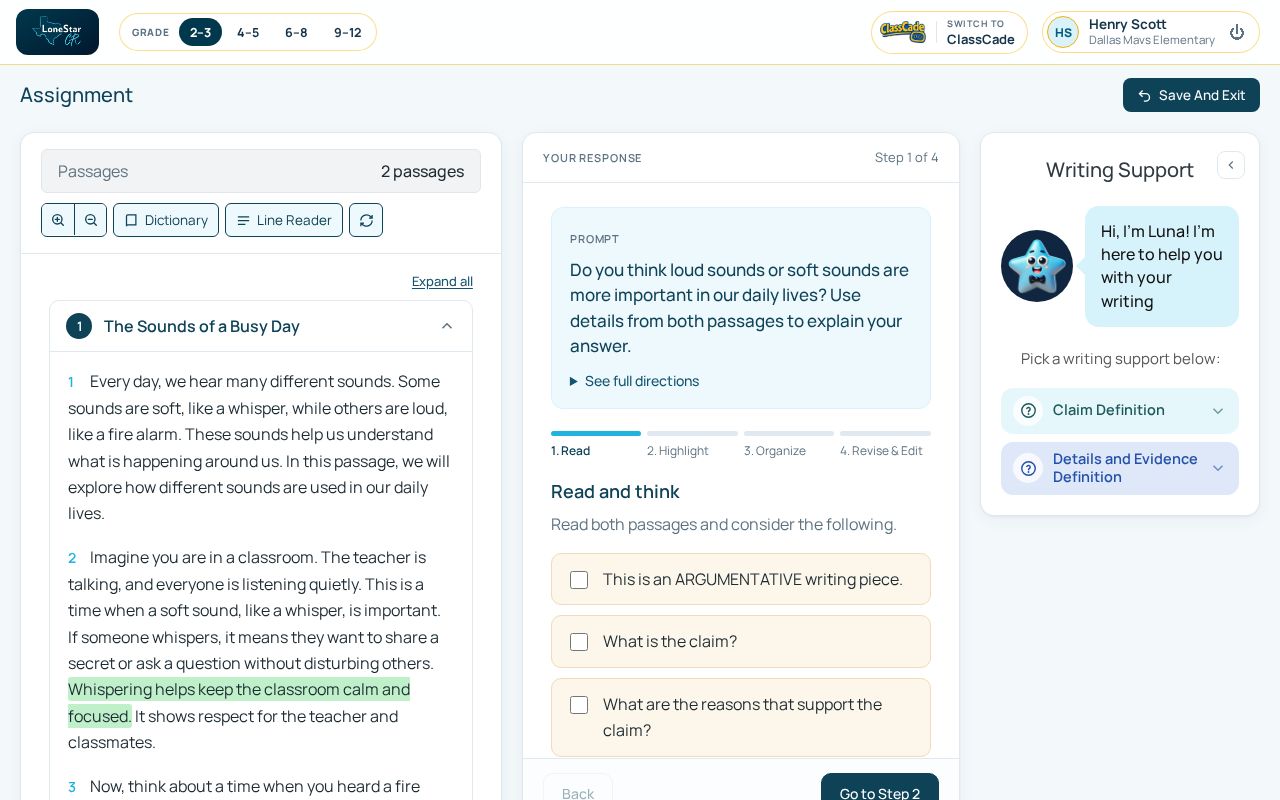Click Luna's greeting speech bubble
1280x800 pixels.
point(1162,266)
